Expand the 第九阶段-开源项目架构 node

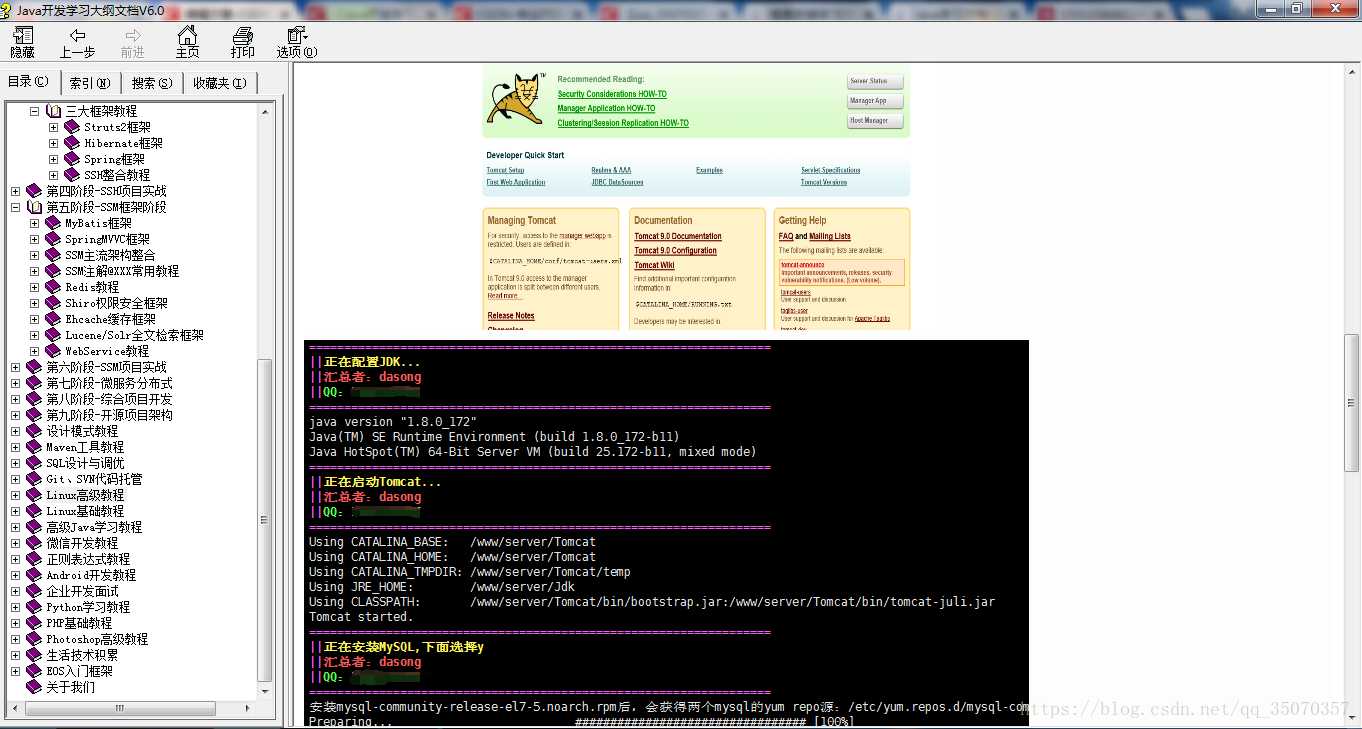point(15,415)
